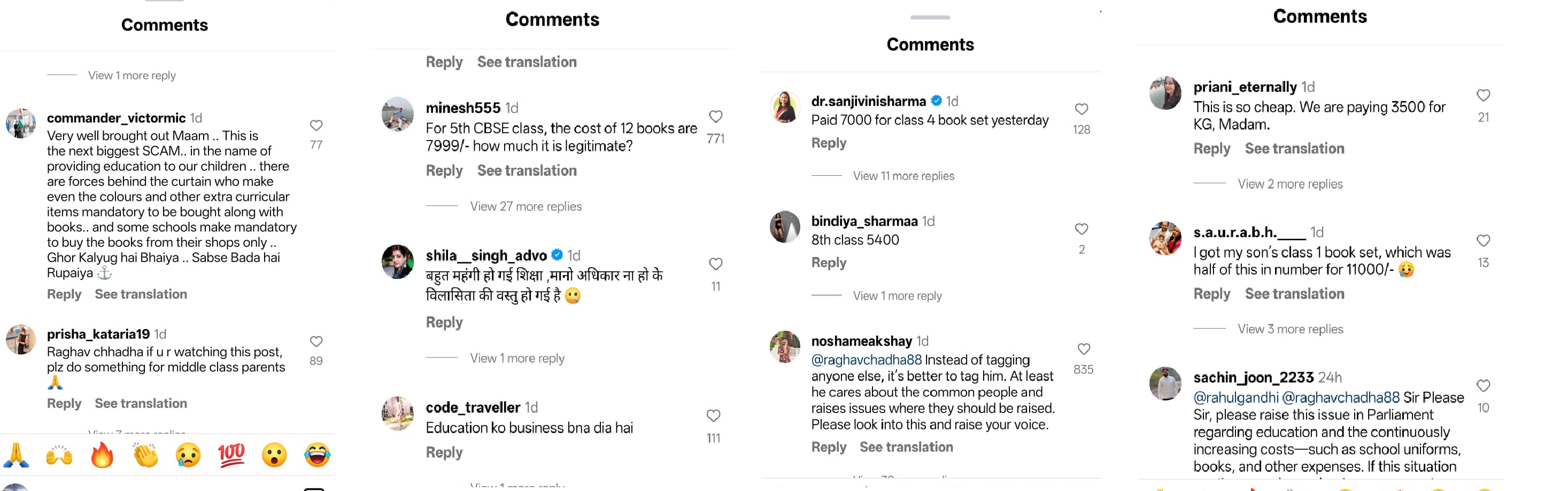Show 3 more replies under s.a.u.r.a.b.h.
This screenshot has height=491, width=1568.
click(x=1290, y=329)
